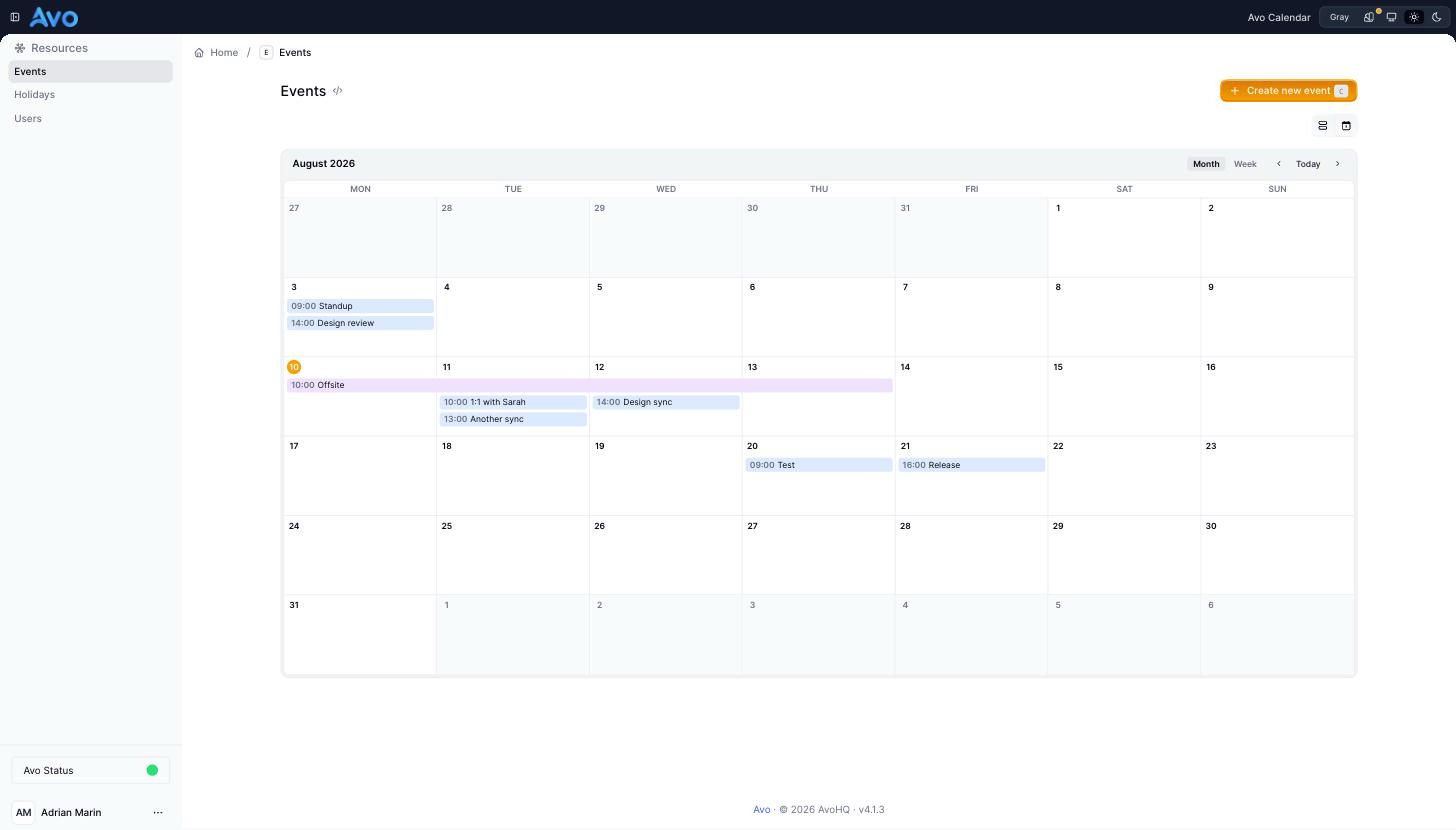
Task: Collapse the sidebar with top-left panel icon
Action: click(15, 17)
